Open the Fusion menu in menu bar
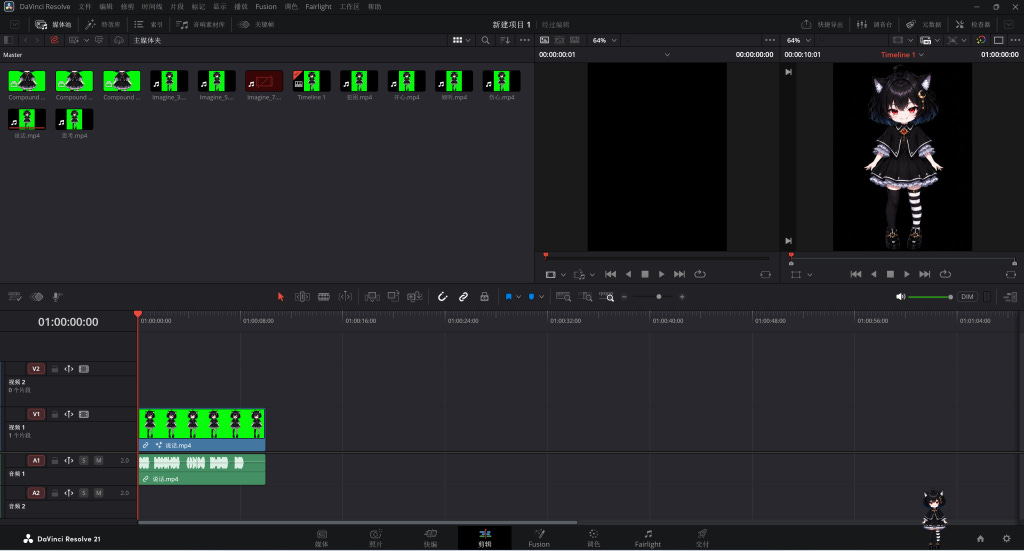Viewport: 1024px width, 551px height. click(266, 7)
